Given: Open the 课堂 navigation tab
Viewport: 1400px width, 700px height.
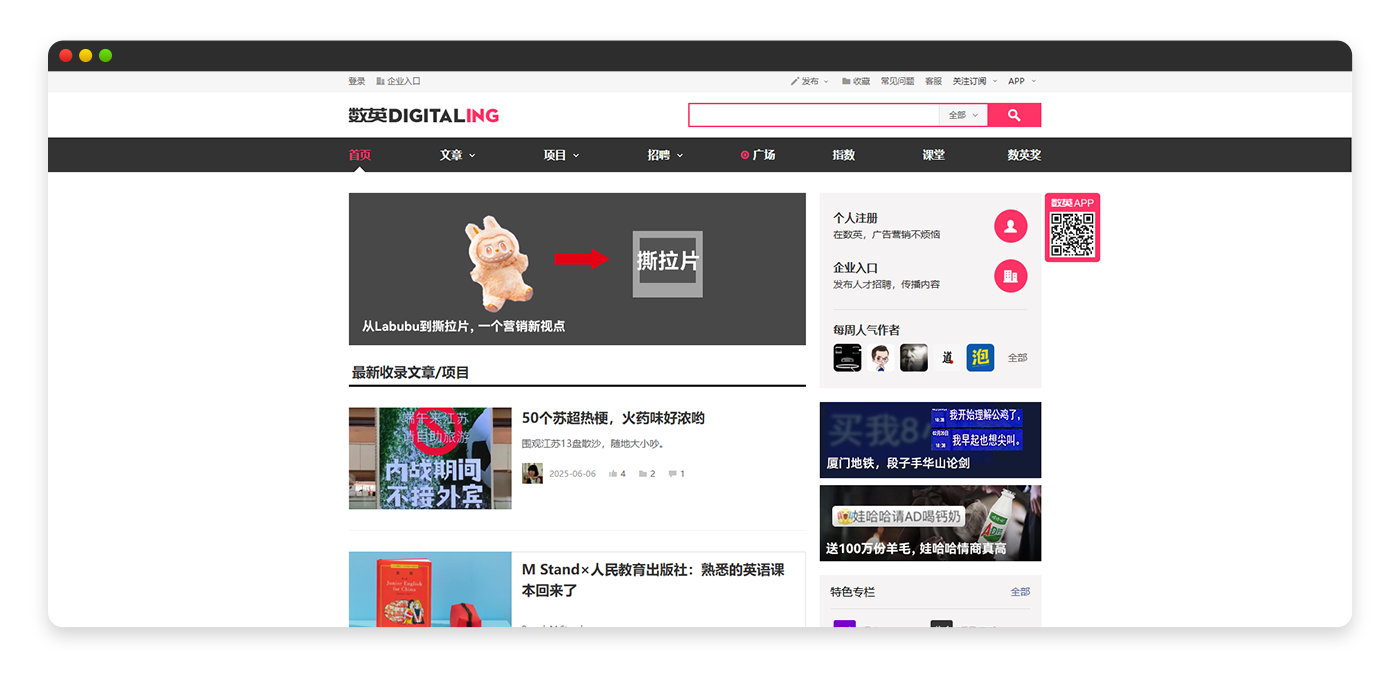Looking at the screenshot, I should point(933,155).
